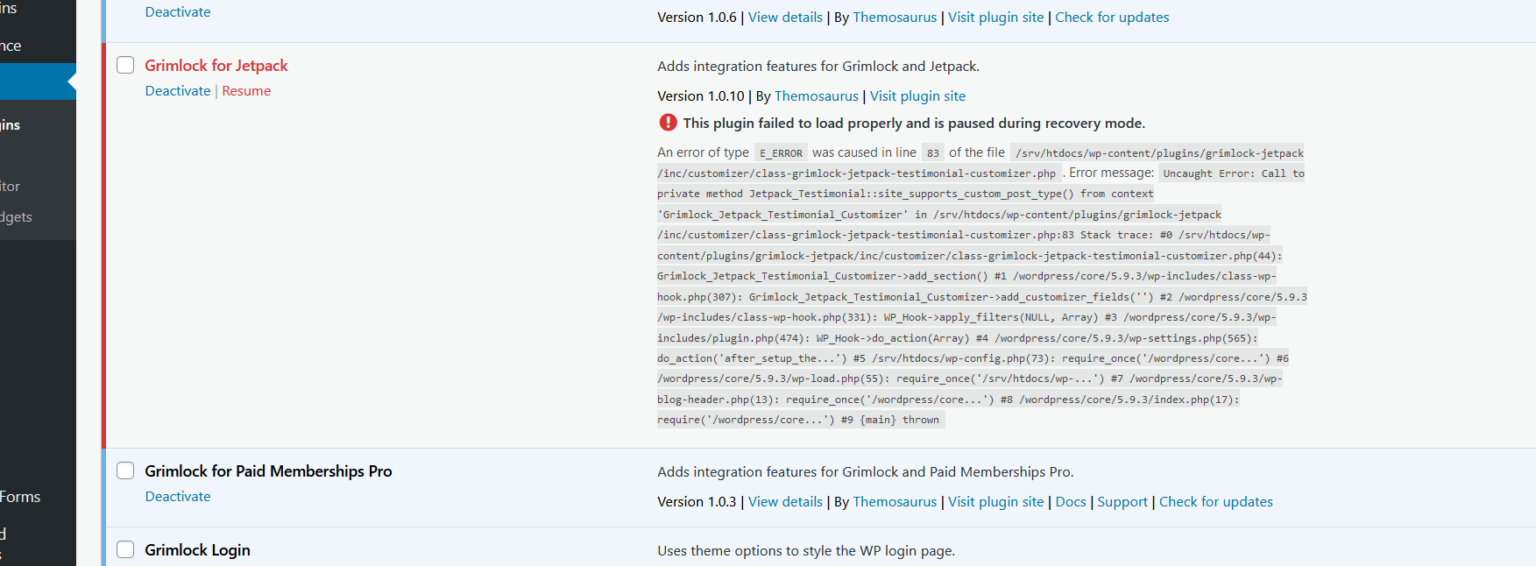Tick the Grimlock for Paid Memberships Pro checkbox

coord(125,471)
